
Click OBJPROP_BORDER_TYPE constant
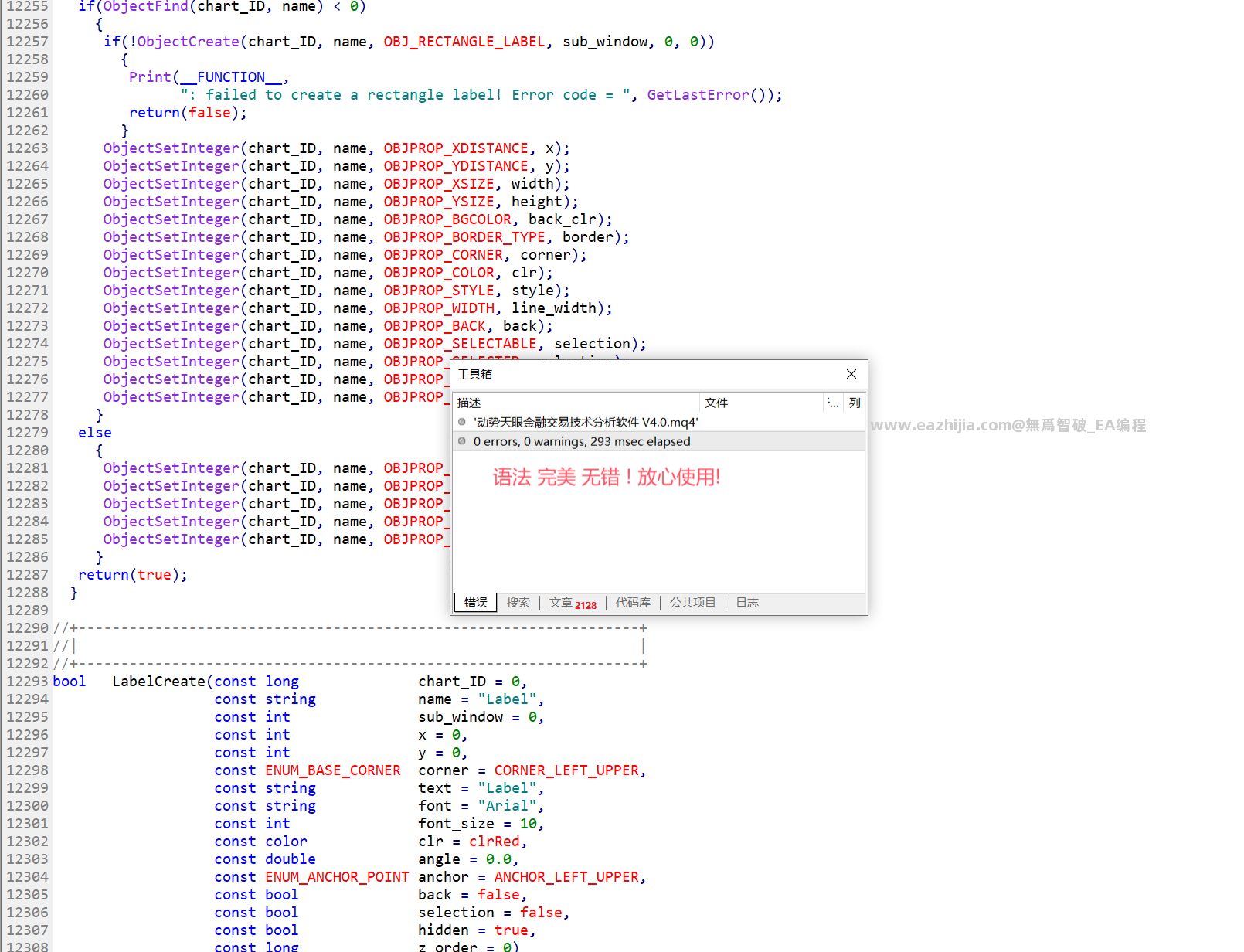click(x=464, y=237)
